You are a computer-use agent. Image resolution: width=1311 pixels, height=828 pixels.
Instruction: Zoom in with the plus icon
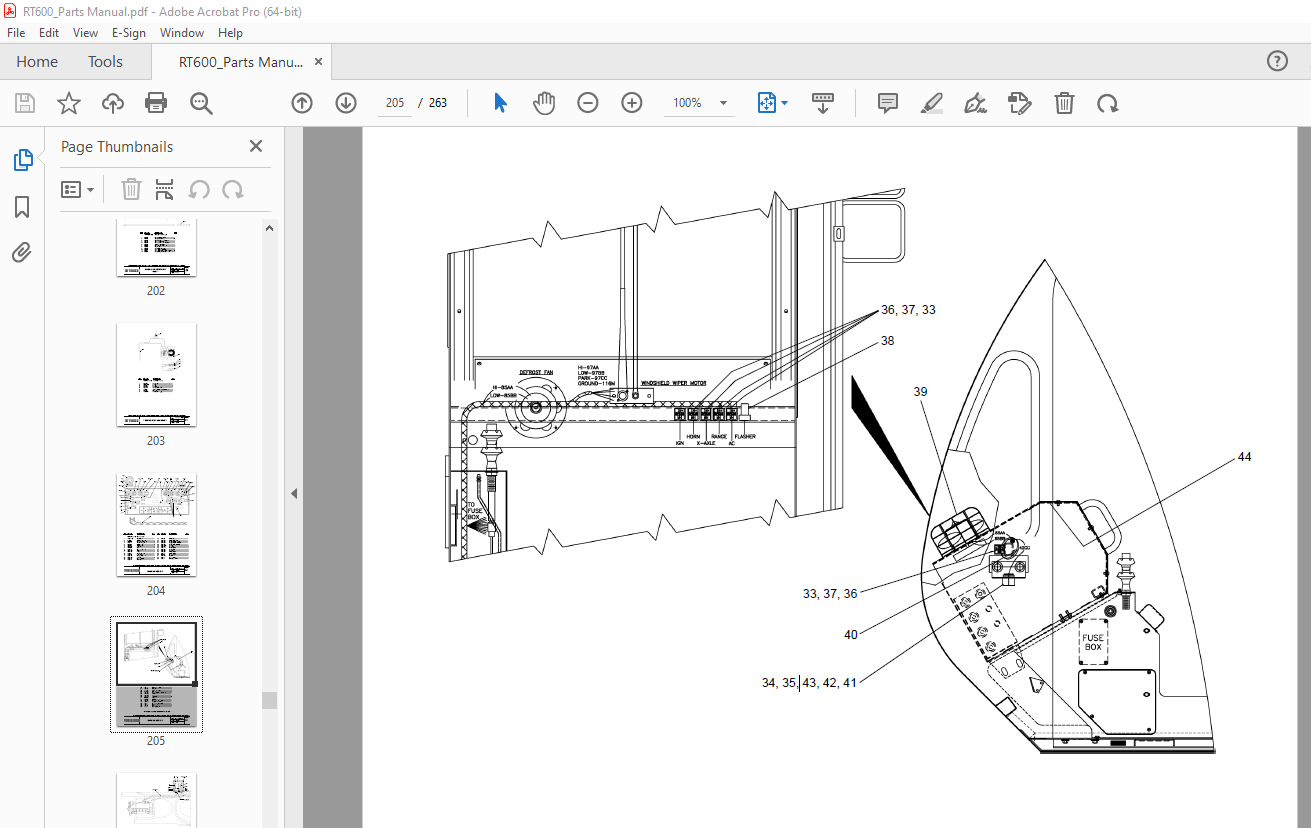(x=632, y=103)
